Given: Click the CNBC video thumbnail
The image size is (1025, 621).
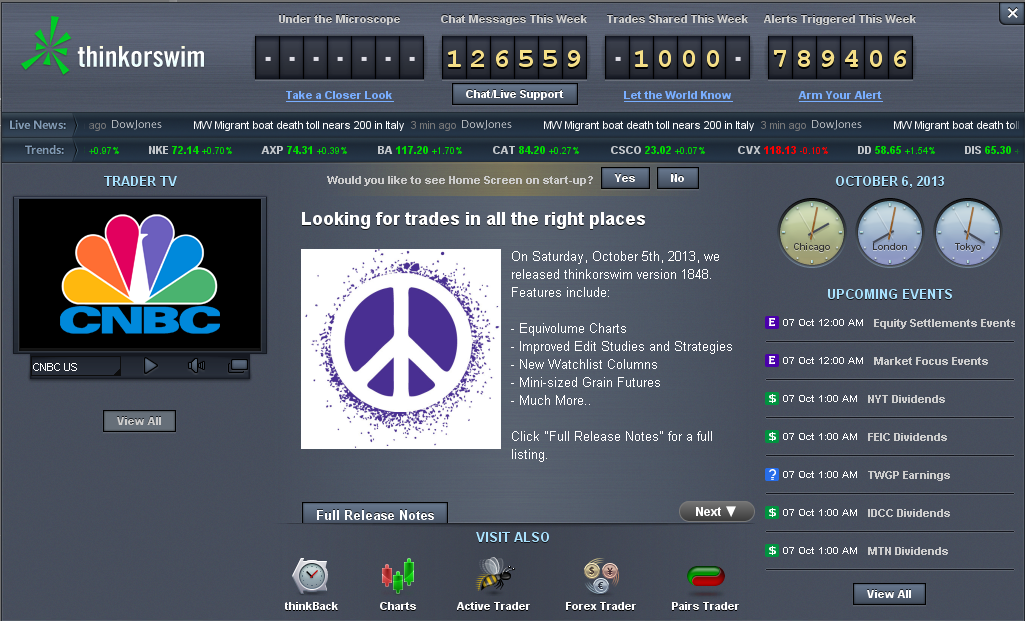Looking at the screenshot, I should tap(140, 275).
